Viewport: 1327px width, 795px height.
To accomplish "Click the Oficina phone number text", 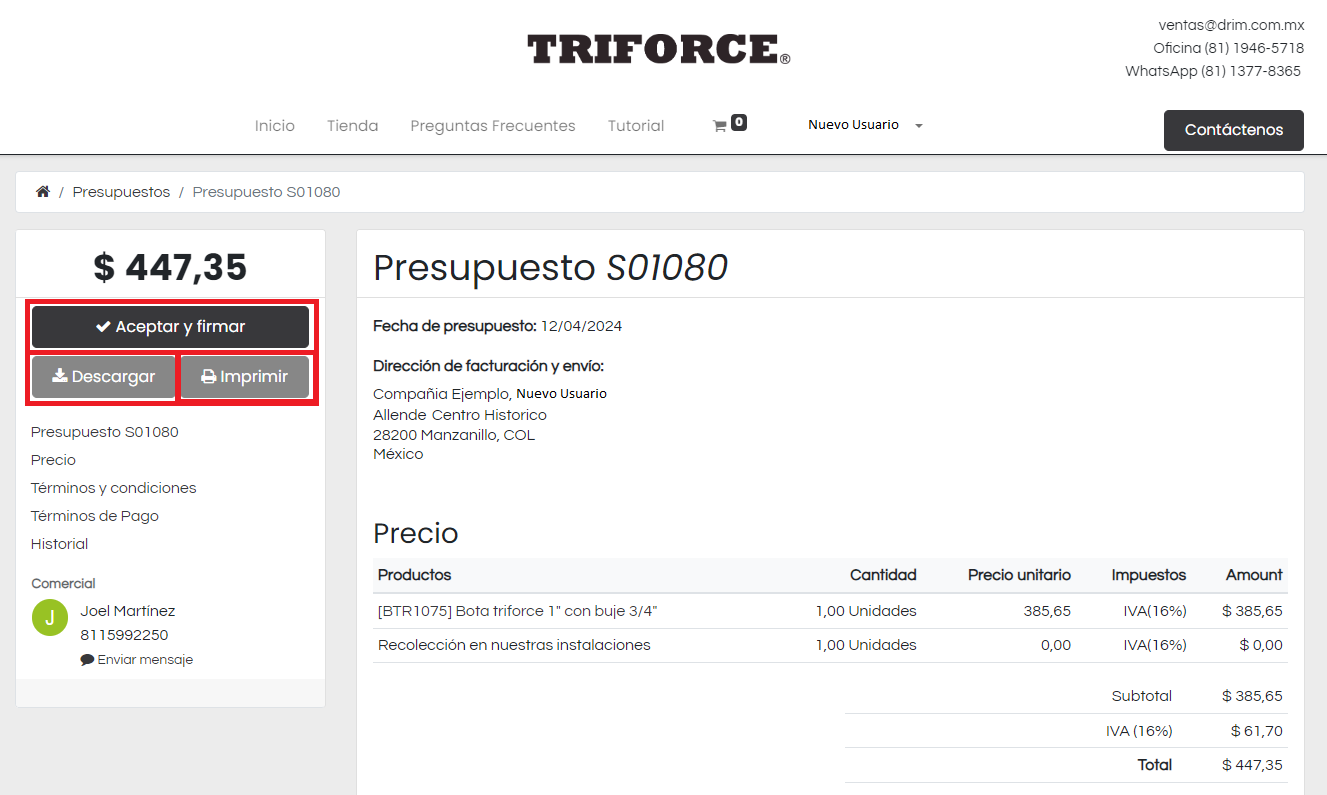I will pyautogui.click(x=1228, y=48).
